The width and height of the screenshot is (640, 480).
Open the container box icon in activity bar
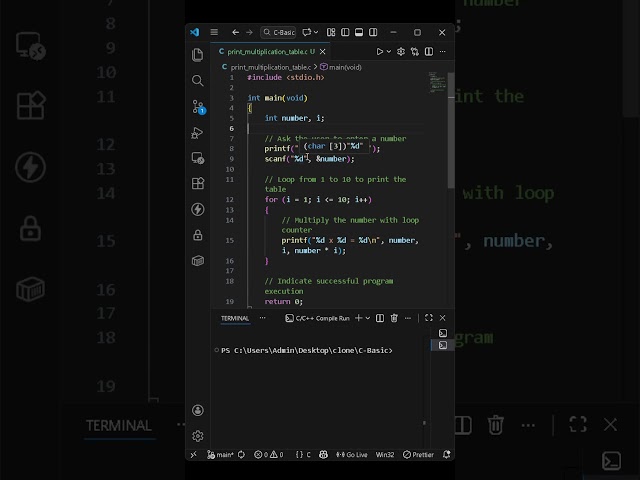[198, 260]
